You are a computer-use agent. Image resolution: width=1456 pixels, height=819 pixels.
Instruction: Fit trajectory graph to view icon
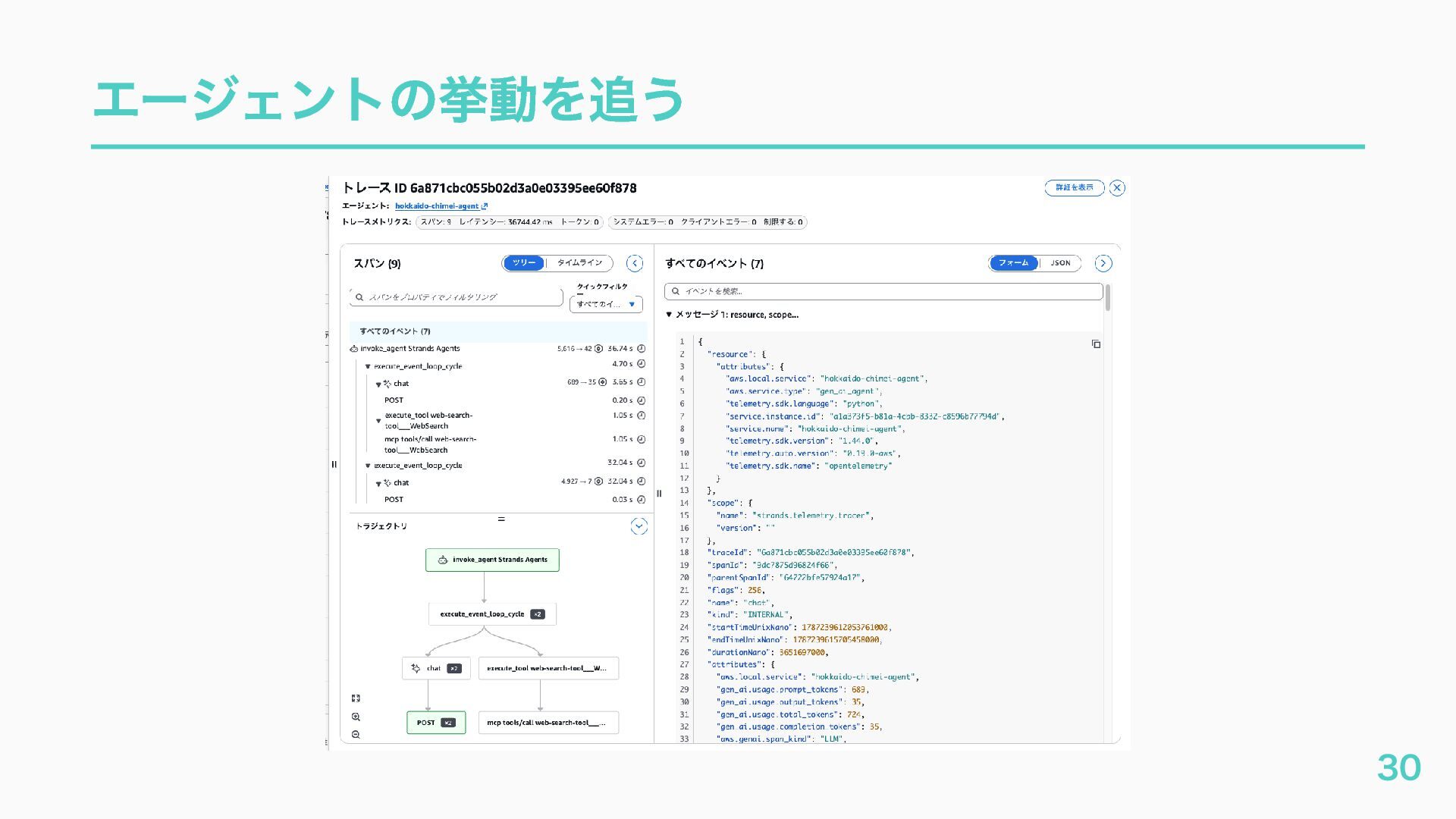tap(356, 698)
